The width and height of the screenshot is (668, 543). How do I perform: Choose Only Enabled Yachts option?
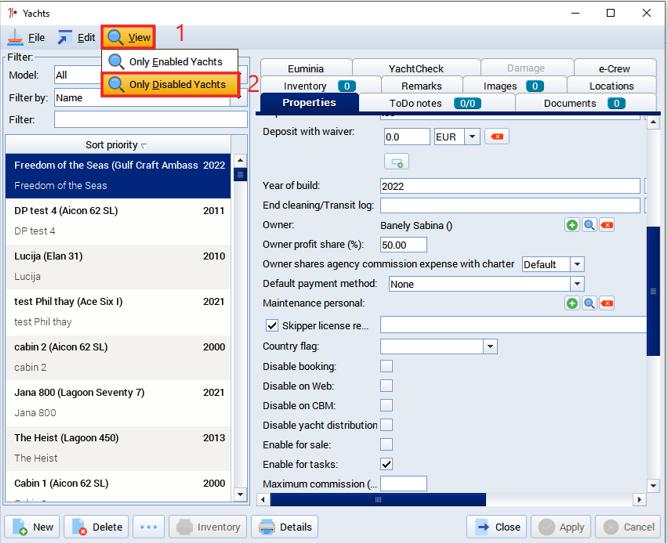tap(170, 61)
